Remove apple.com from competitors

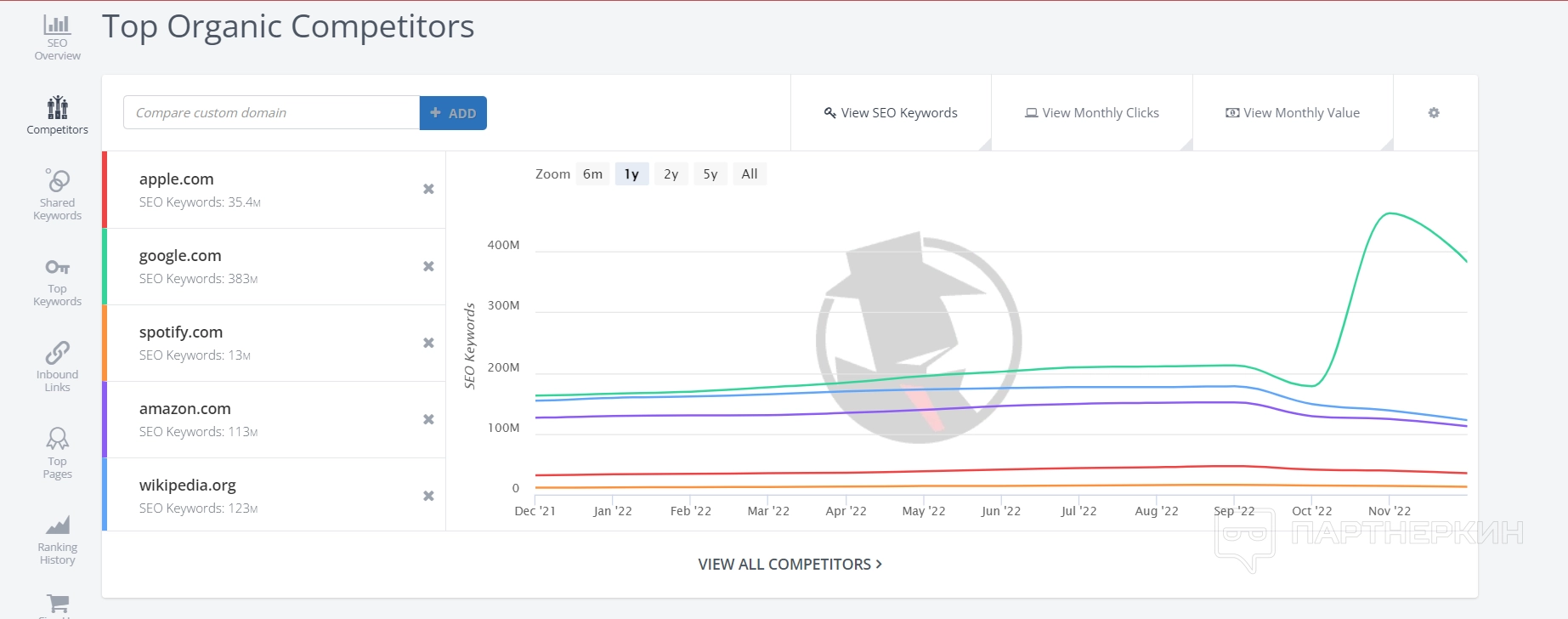pyautogui.click(x=428, y=189)
